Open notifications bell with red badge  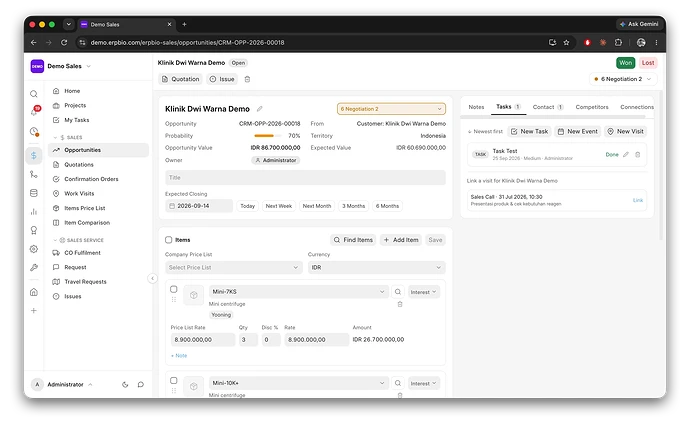pyautogui.click(x=34, y=111)
